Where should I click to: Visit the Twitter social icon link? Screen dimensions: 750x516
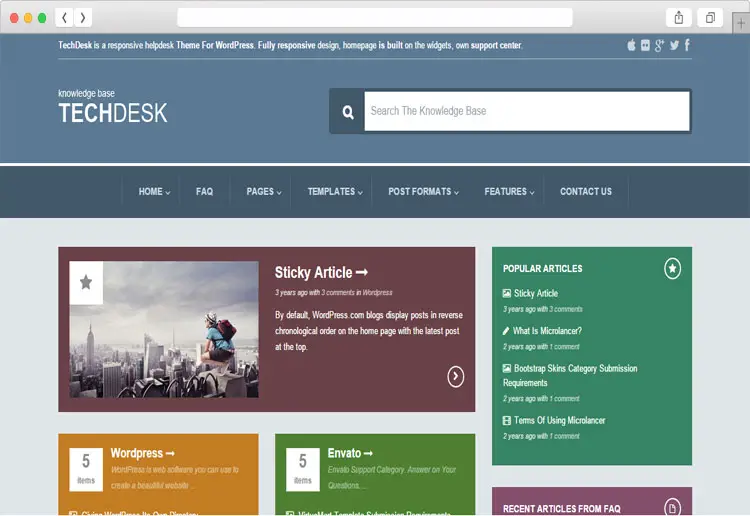(674, 45)
